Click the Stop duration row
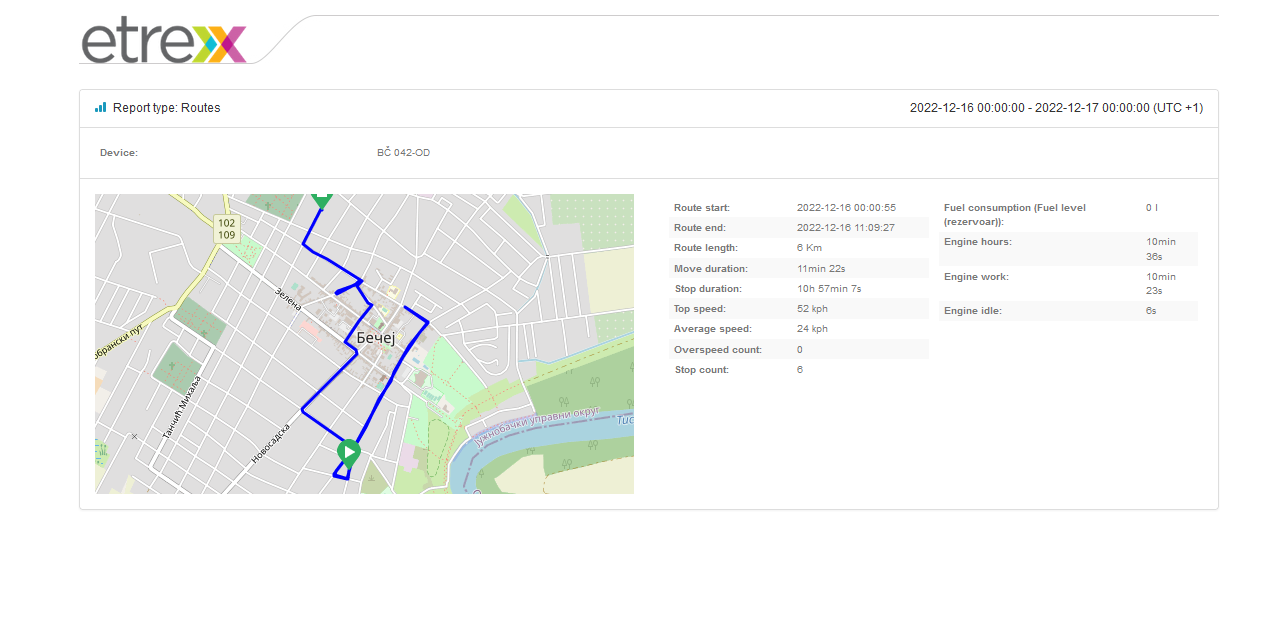This screenshot has height=618, width=1284. [x=799, y=289]
